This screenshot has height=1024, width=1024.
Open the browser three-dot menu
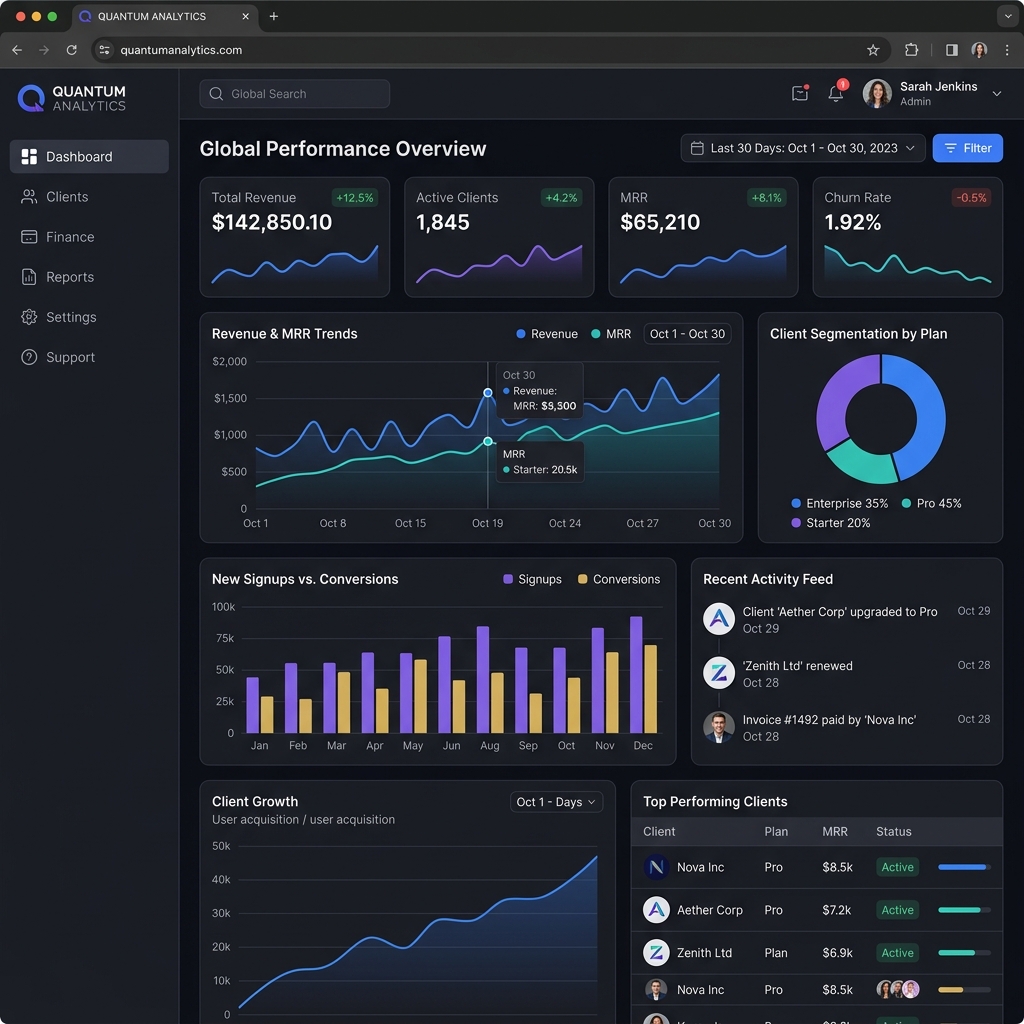point(1007,50)
